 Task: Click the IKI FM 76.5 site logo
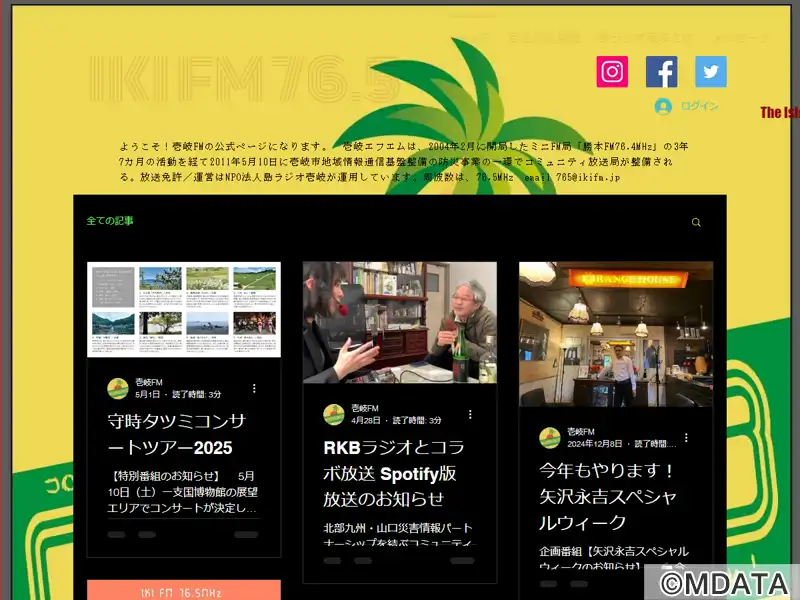(x=244, y=79)
